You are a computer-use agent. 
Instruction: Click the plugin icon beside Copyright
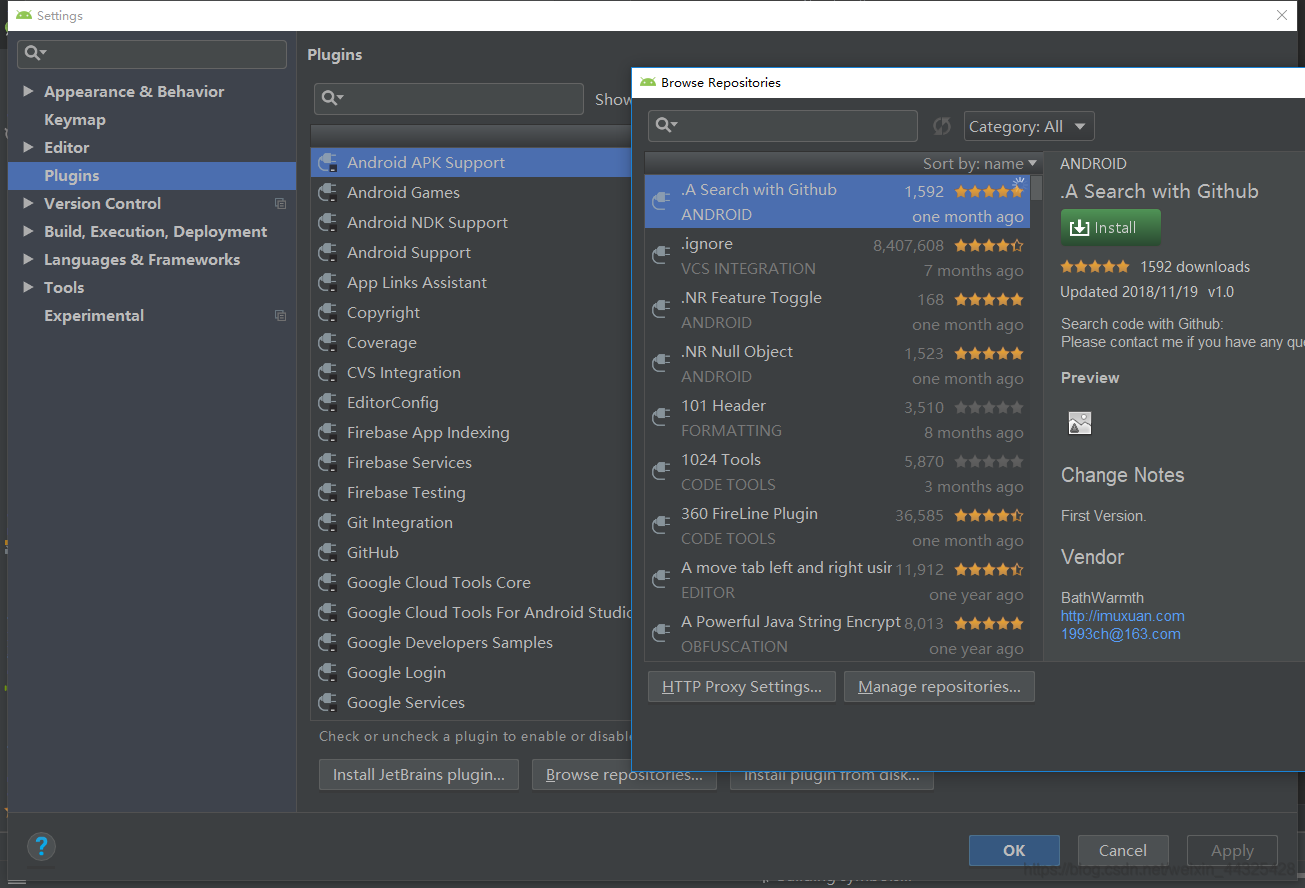tap(327, 312)
